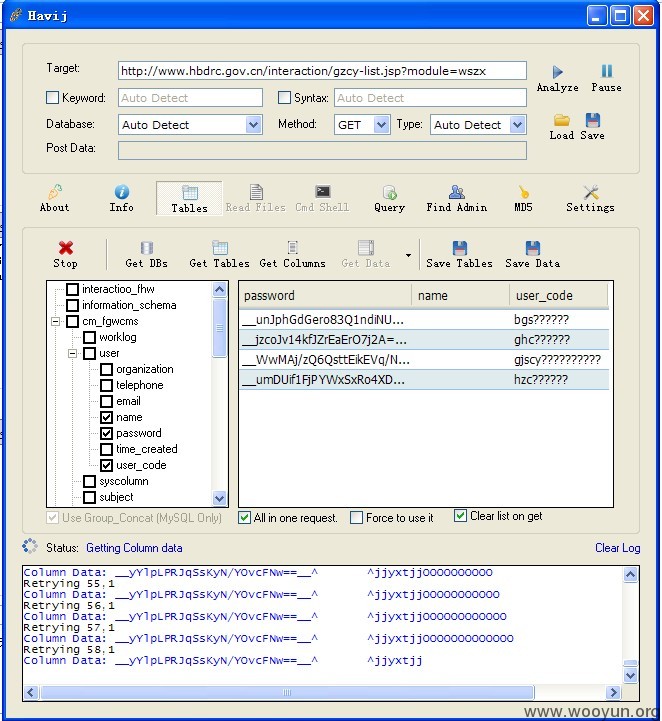662x721 pixels.
Task: Uncheck the password column checkbox
Action: pyautogui.click(x=107, y=433)
